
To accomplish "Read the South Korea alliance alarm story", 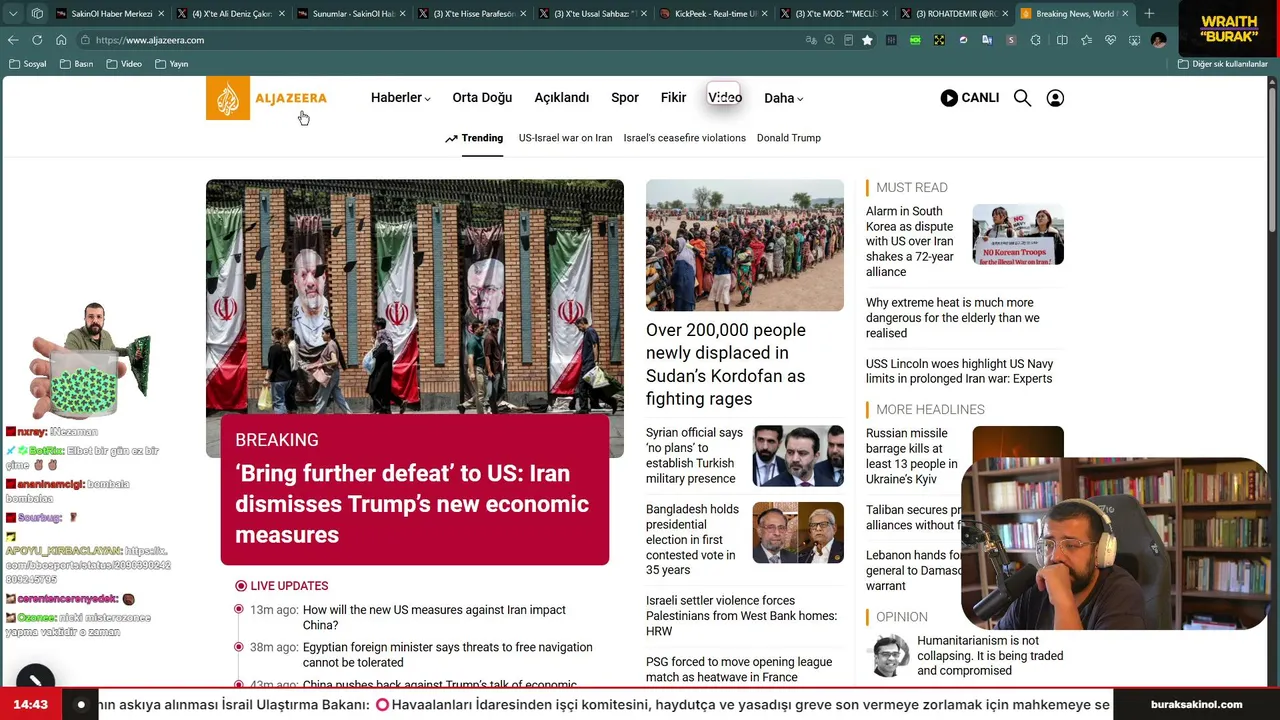I will [x=910, y=241].
